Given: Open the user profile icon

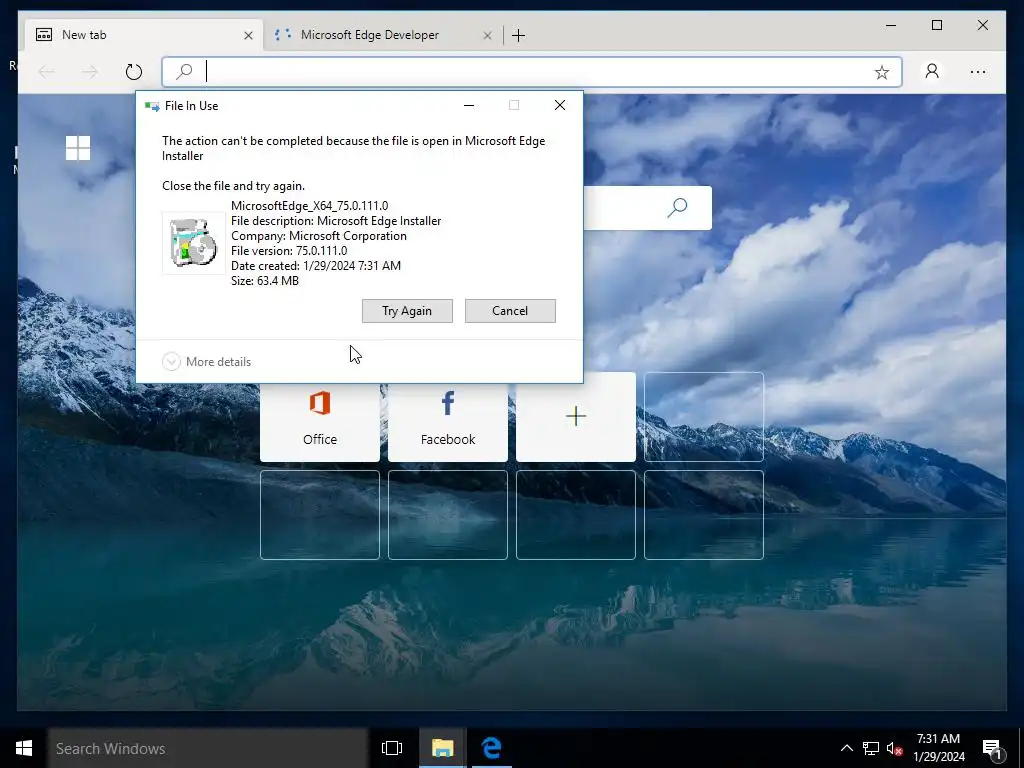Looking at the screenshot, I should tap(932, 71).
